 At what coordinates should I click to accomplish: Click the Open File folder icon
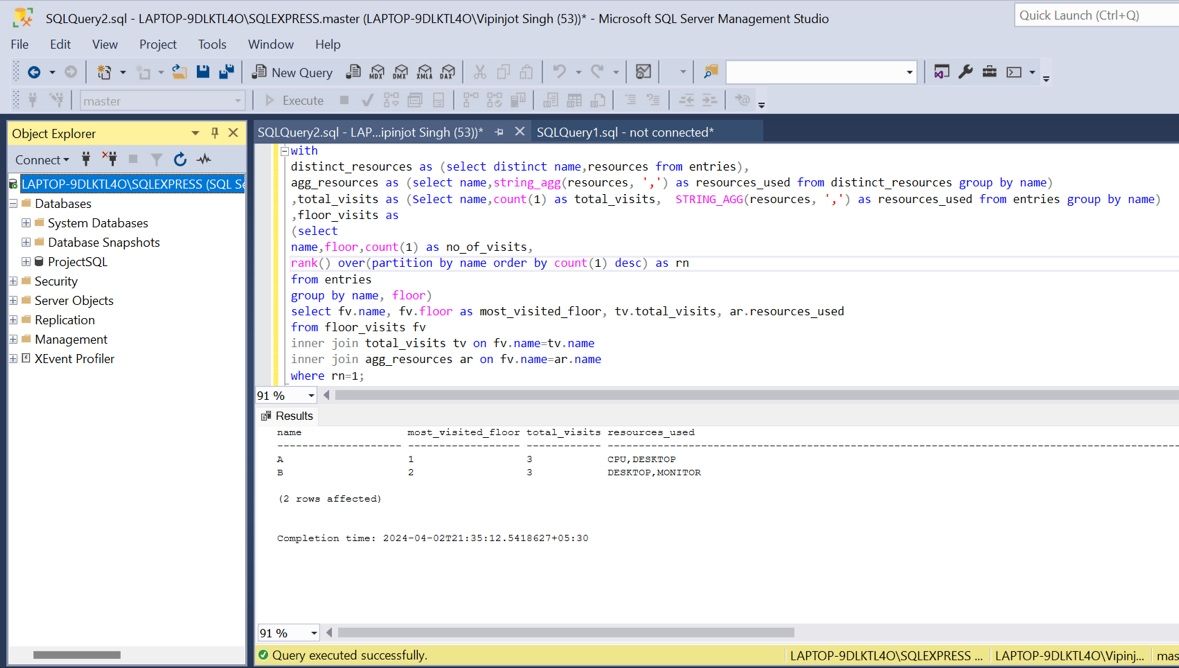[179, 72]
